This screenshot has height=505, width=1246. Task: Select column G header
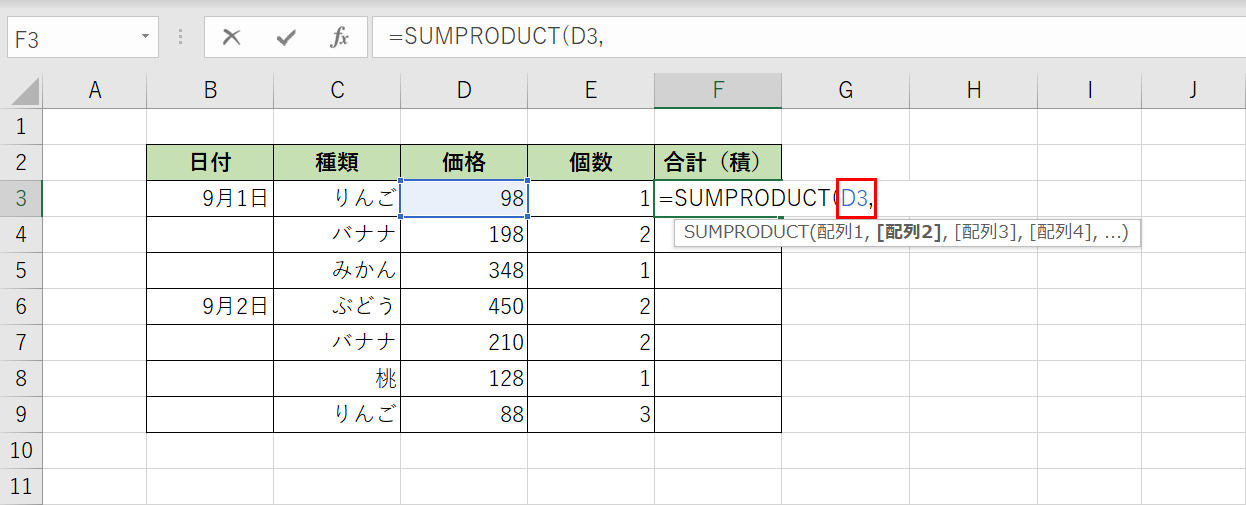click(x=845, y=90)
